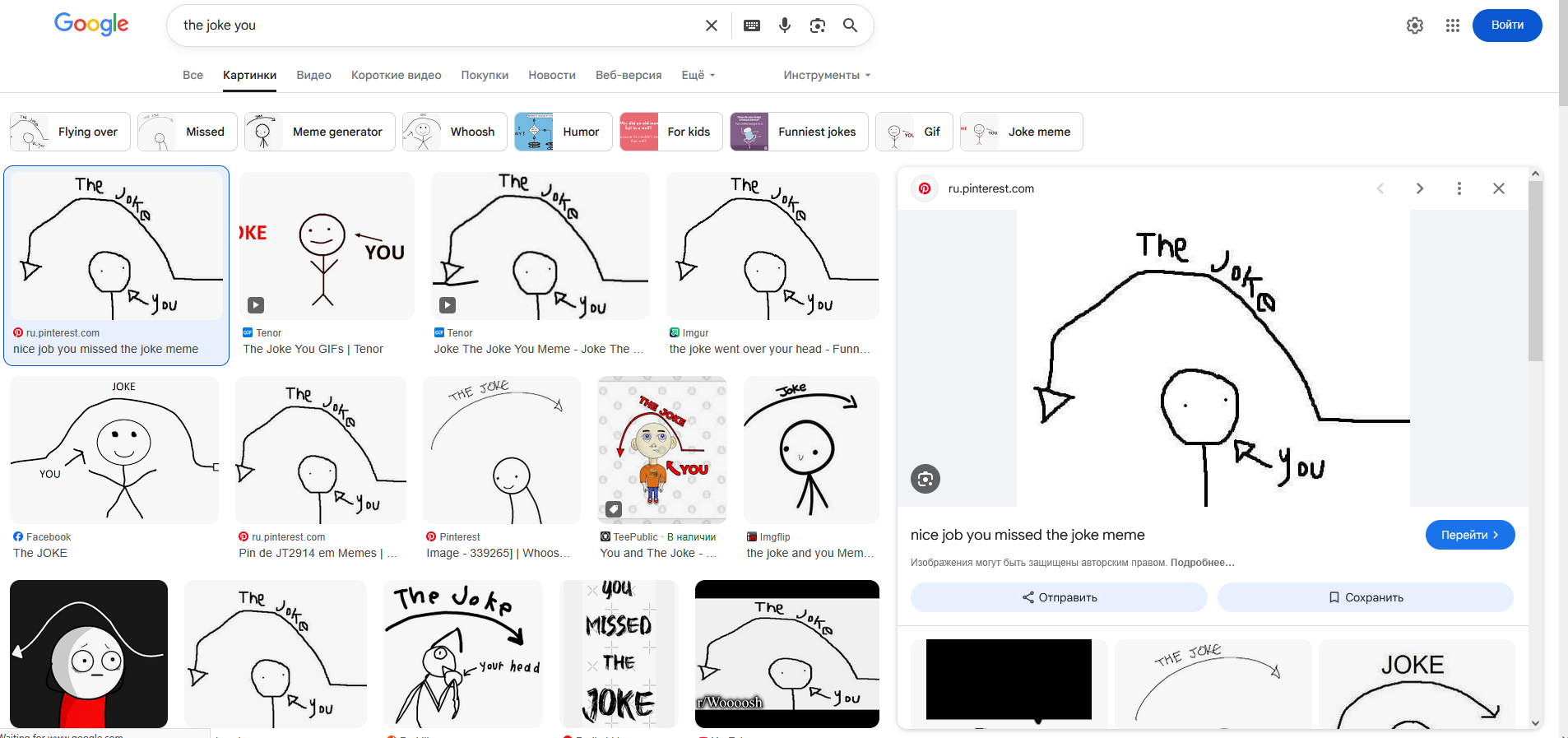The image size is (1568, 738).
Task: Open the on-screen keyboard input tool
Action: tap(752, 26)
